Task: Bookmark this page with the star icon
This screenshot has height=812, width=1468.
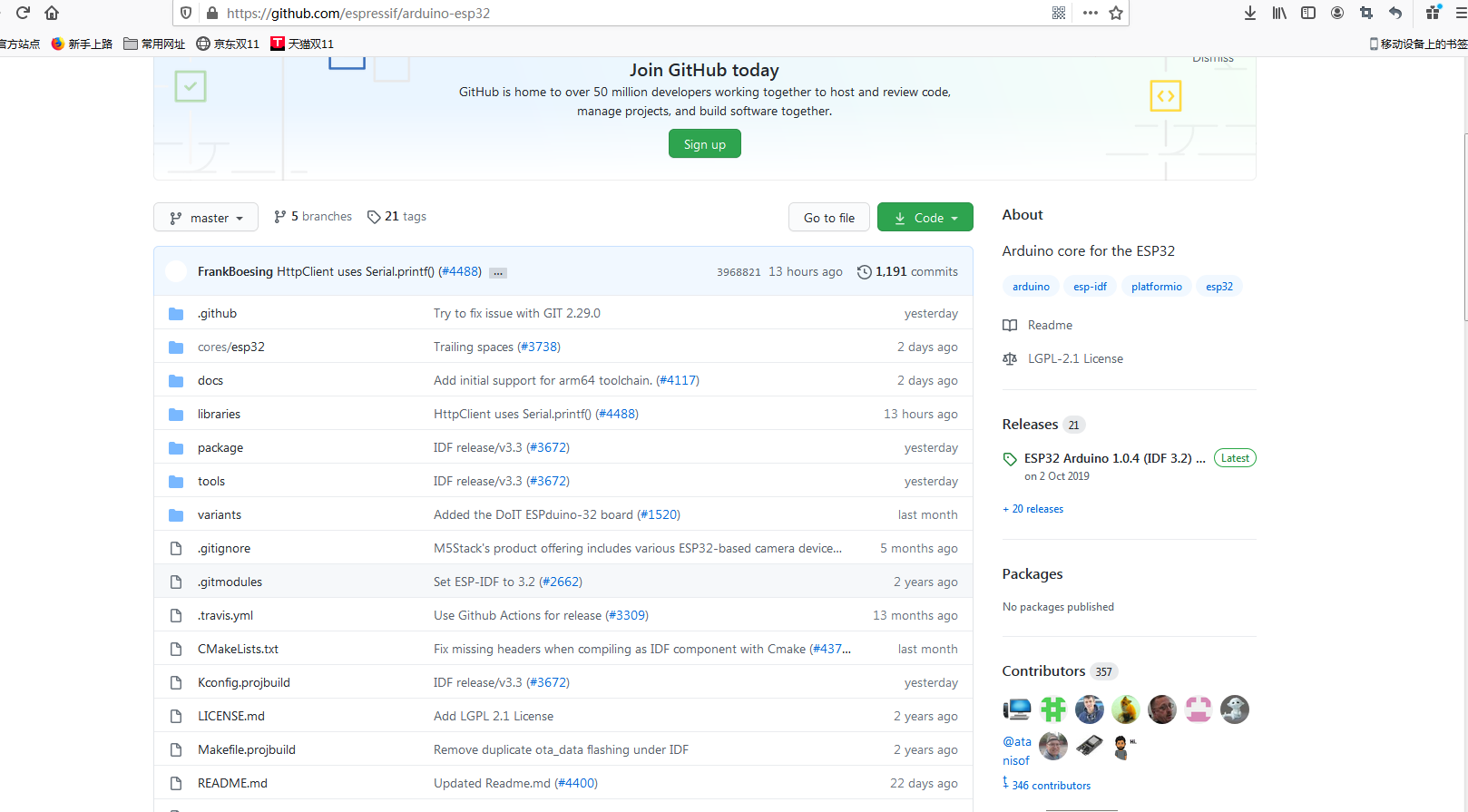Action: pos(1116,13)
